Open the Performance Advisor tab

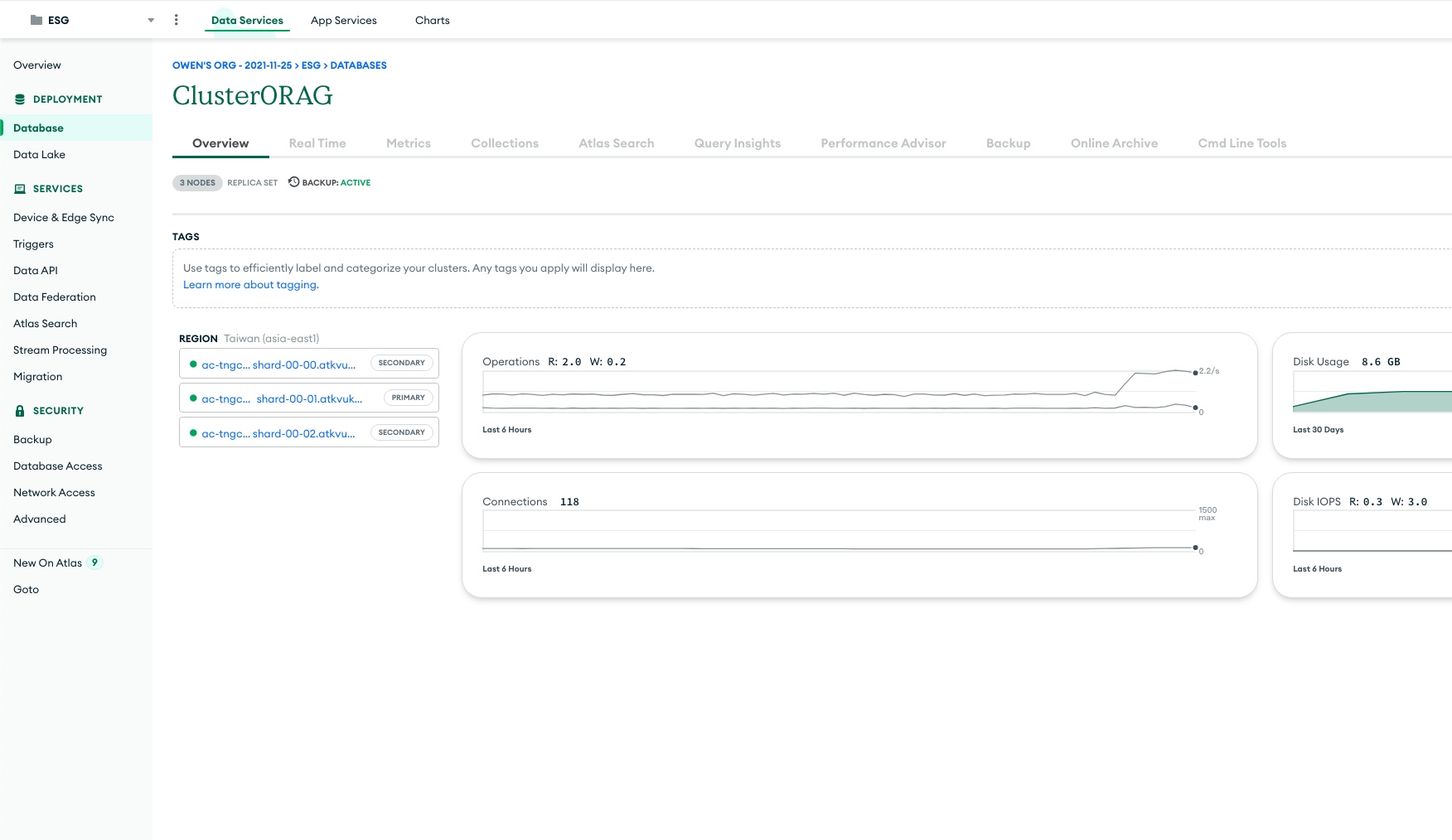coord(883,143)
